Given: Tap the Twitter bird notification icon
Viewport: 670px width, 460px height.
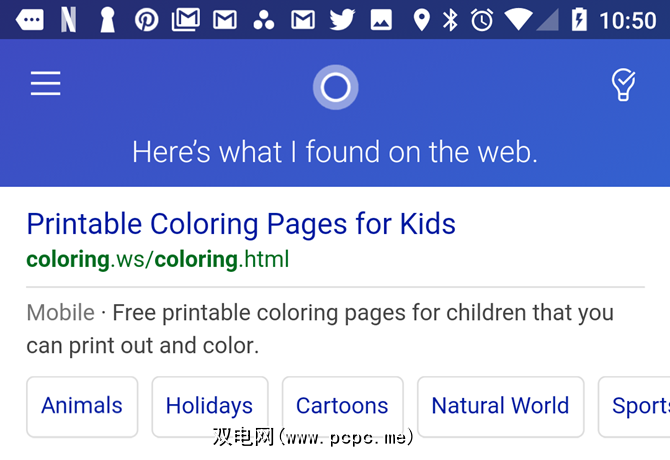Looking at the screenshot, I should coord(342,19).
